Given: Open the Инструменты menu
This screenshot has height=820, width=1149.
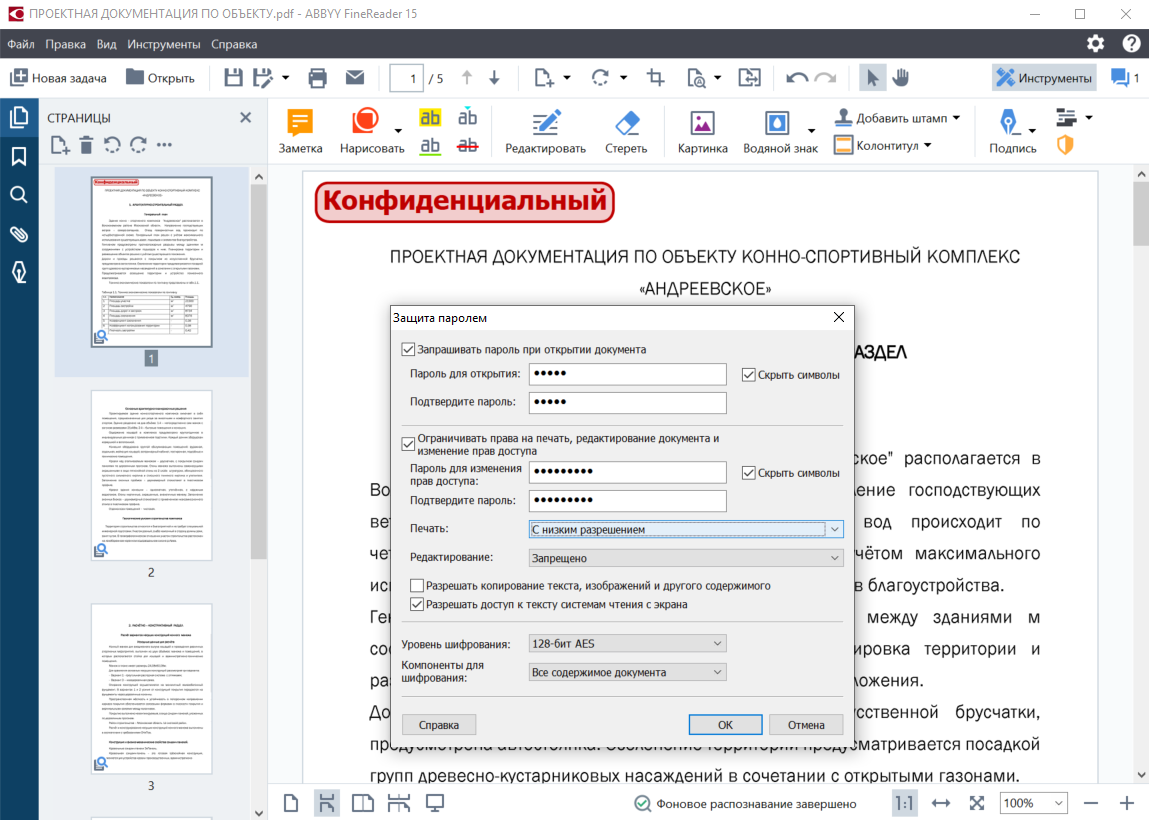Looking at the screenshot, I should 164,44.
